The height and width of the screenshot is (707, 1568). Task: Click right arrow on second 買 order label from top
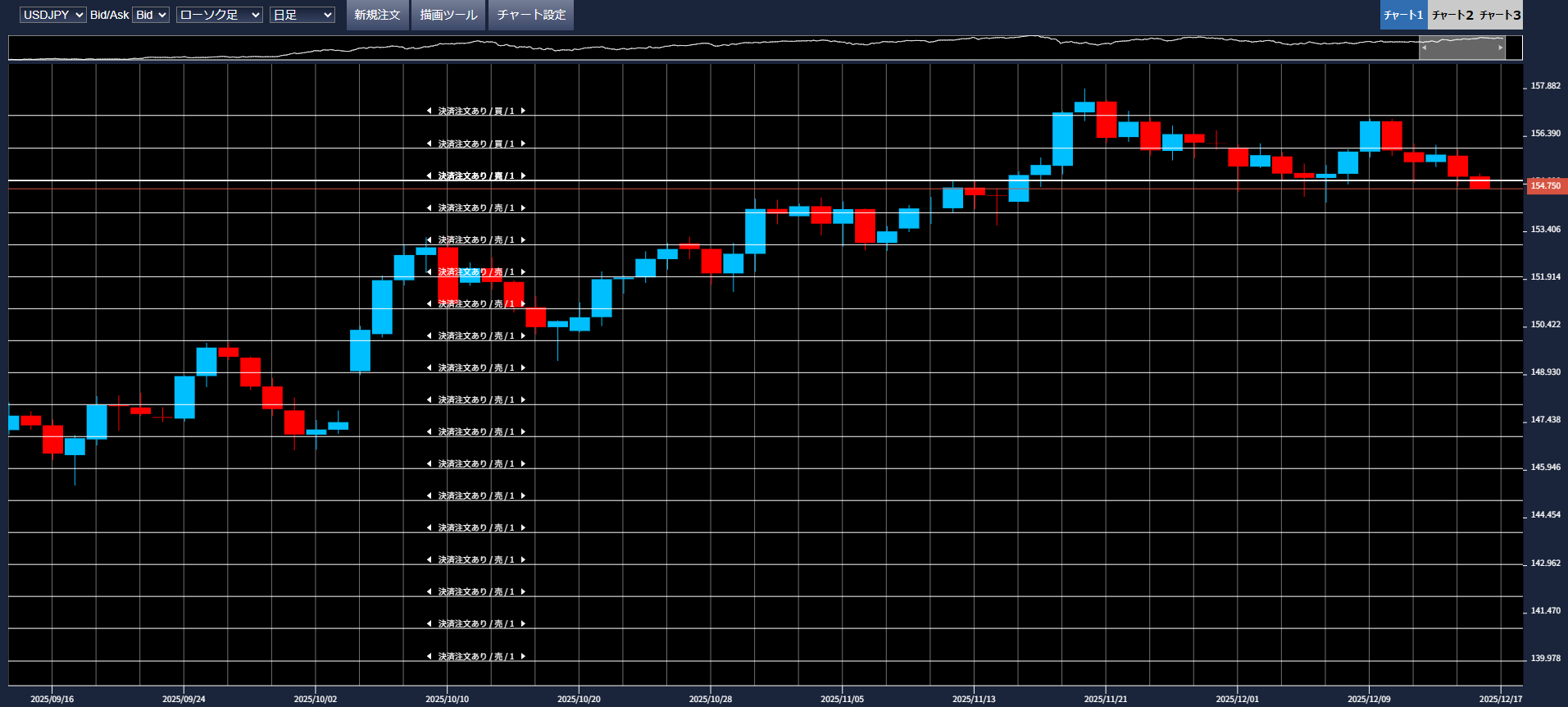coord(523,144)
